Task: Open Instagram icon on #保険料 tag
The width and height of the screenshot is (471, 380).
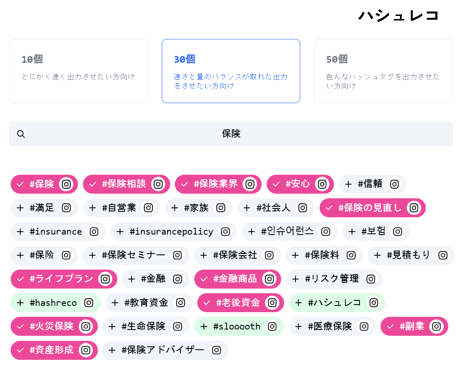Action: (351, 255)
